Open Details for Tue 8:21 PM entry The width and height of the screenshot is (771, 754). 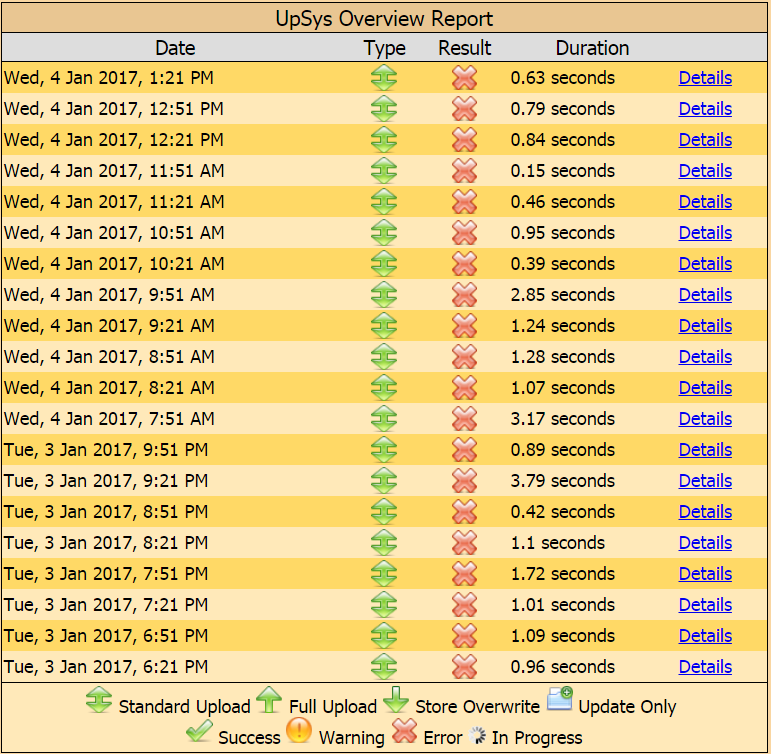pos(705,543)
